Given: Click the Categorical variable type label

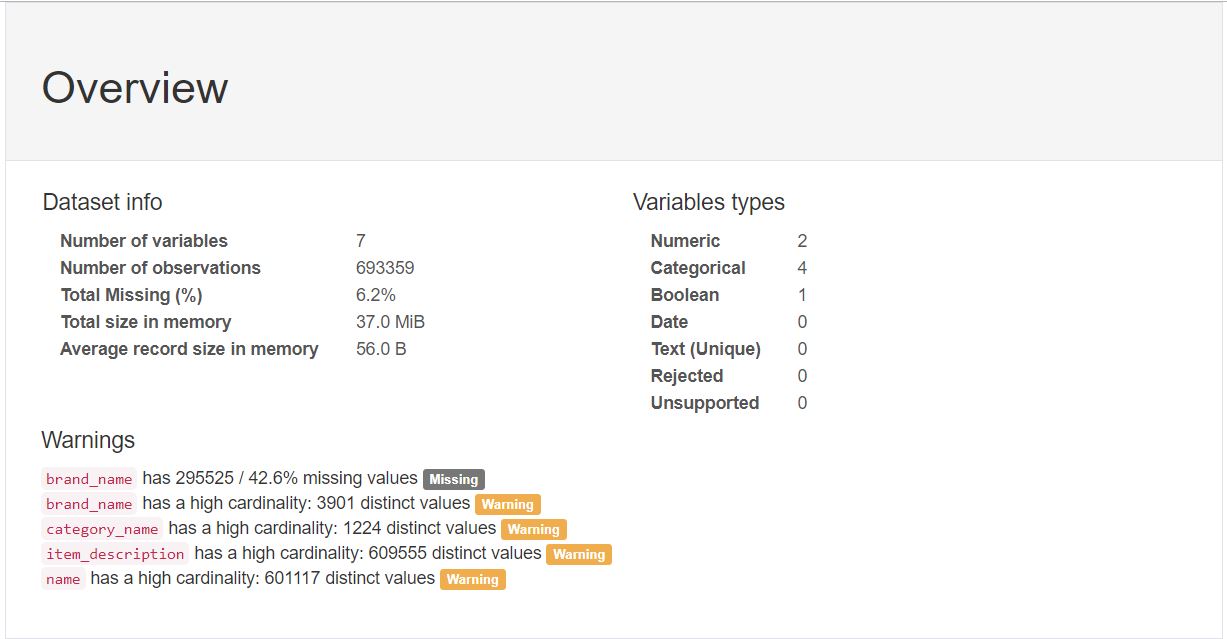Looking at the screenshot, I should [698, 268].
